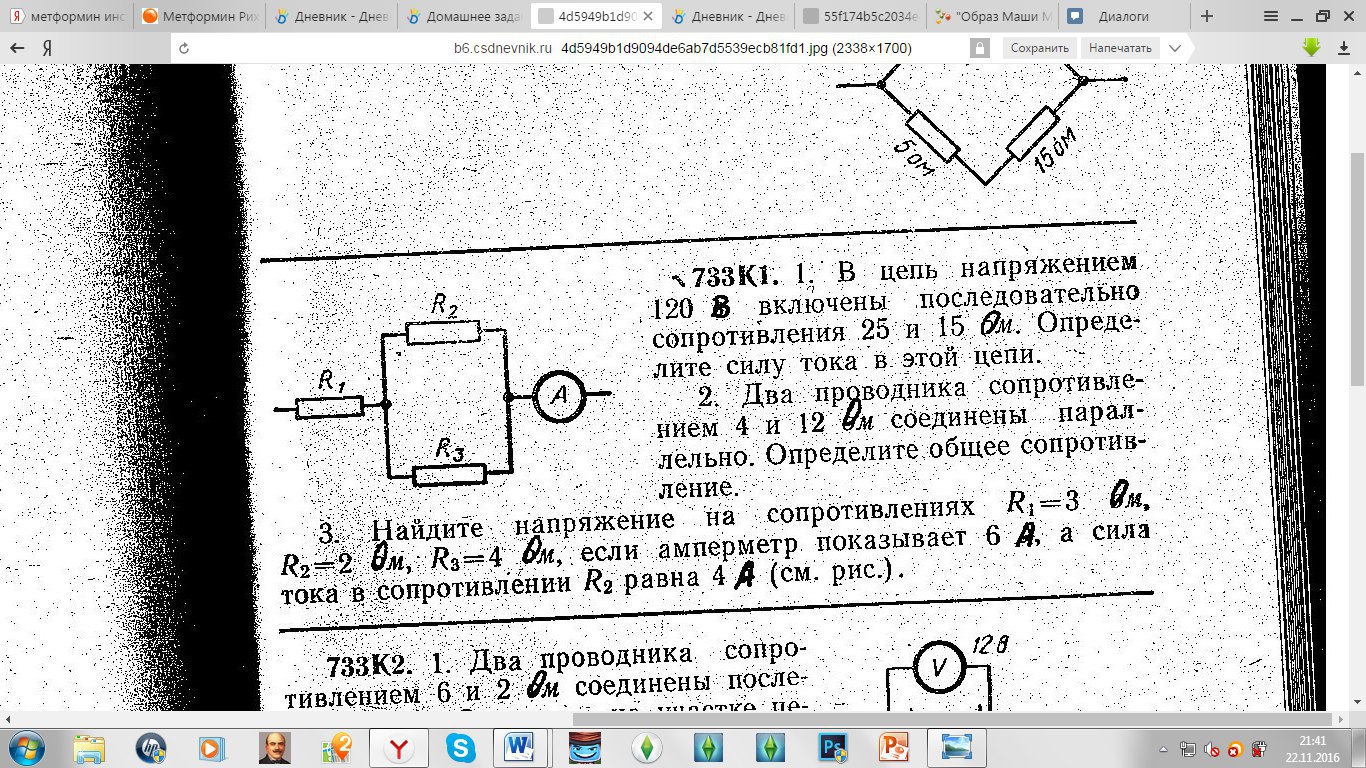
Task: Click the Напечатать button
Action: pyautogui.click(x=1120, y=48)
